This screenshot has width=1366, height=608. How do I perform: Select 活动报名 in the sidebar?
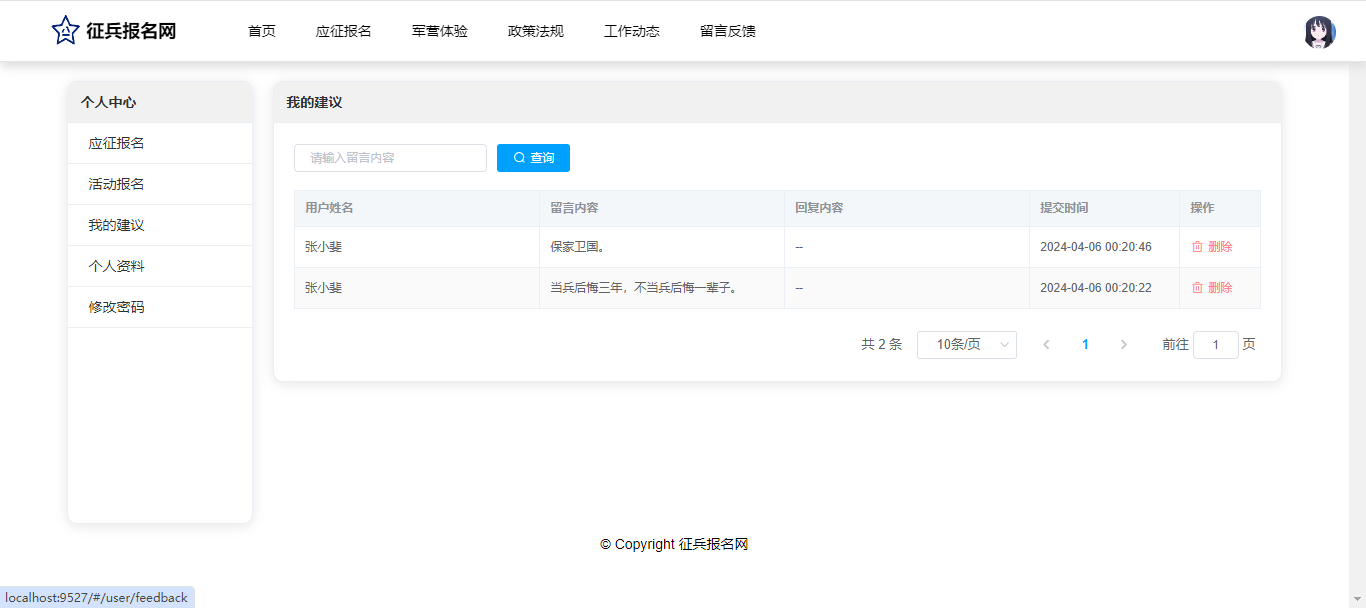tap(116, 184)
